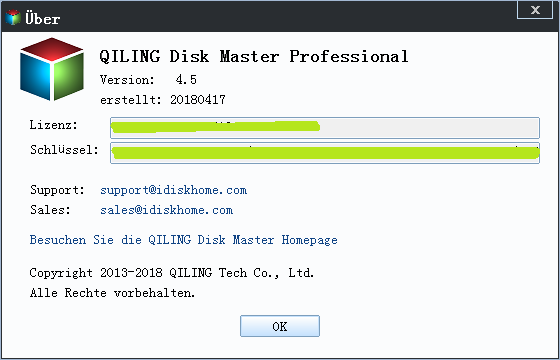This screenshot has height=360, width=560.
Task: Click inside the Lizenz field
Action: coord(325,128)
